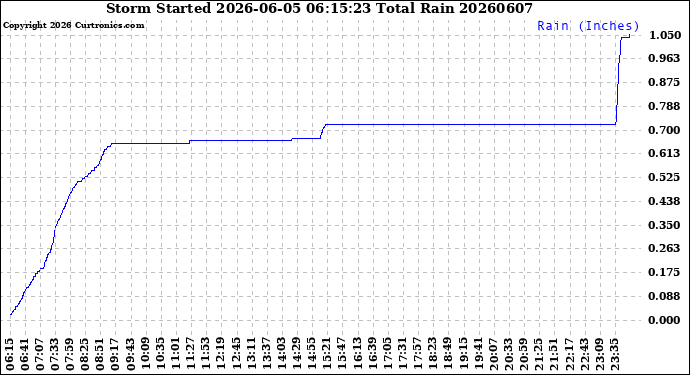Click the 12:19 time label
The image size is (690, 375).
pyautogui.click(x=220, y=355)
